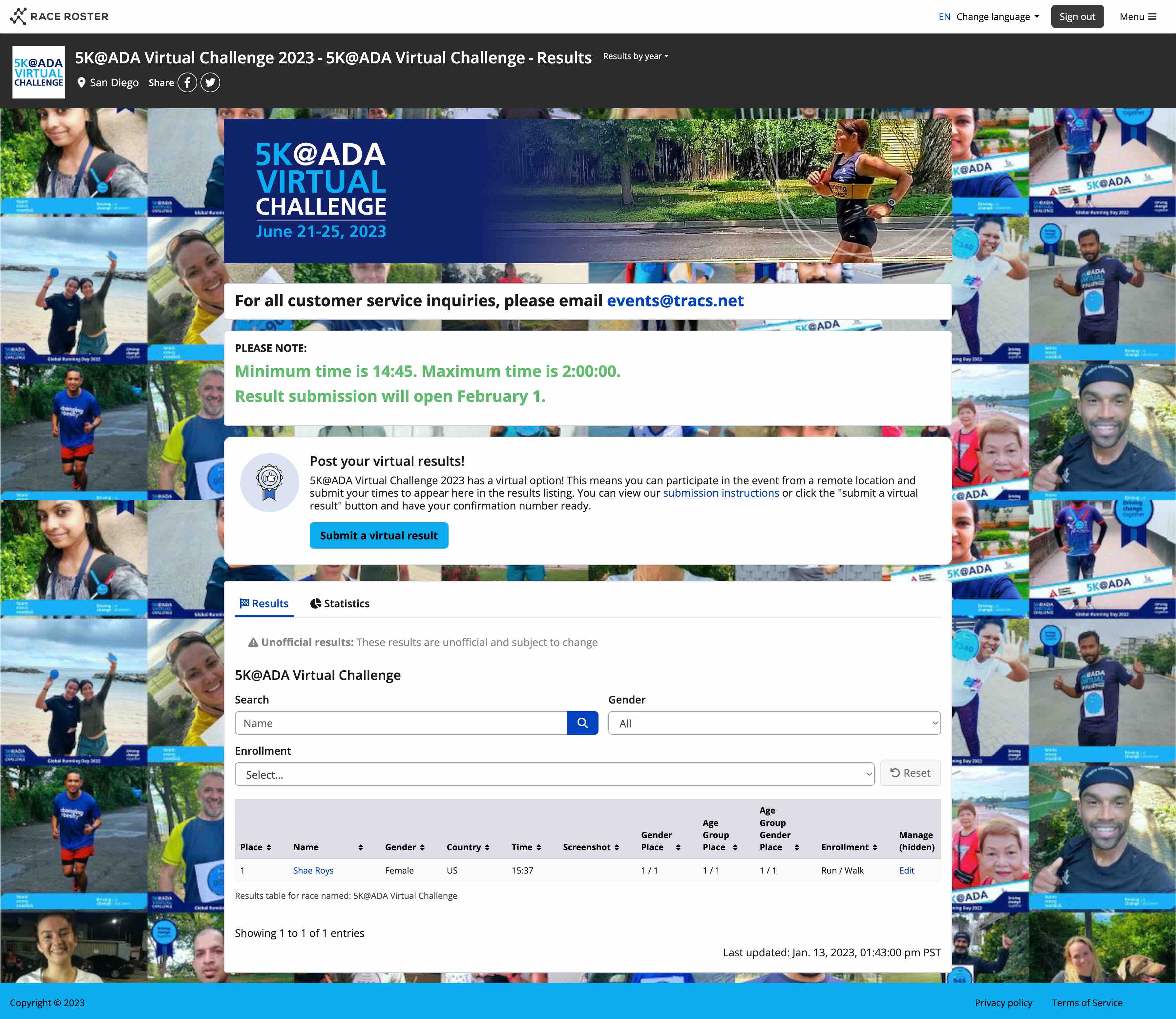
Task: Click the Race Roster logo
Action: 59,16
